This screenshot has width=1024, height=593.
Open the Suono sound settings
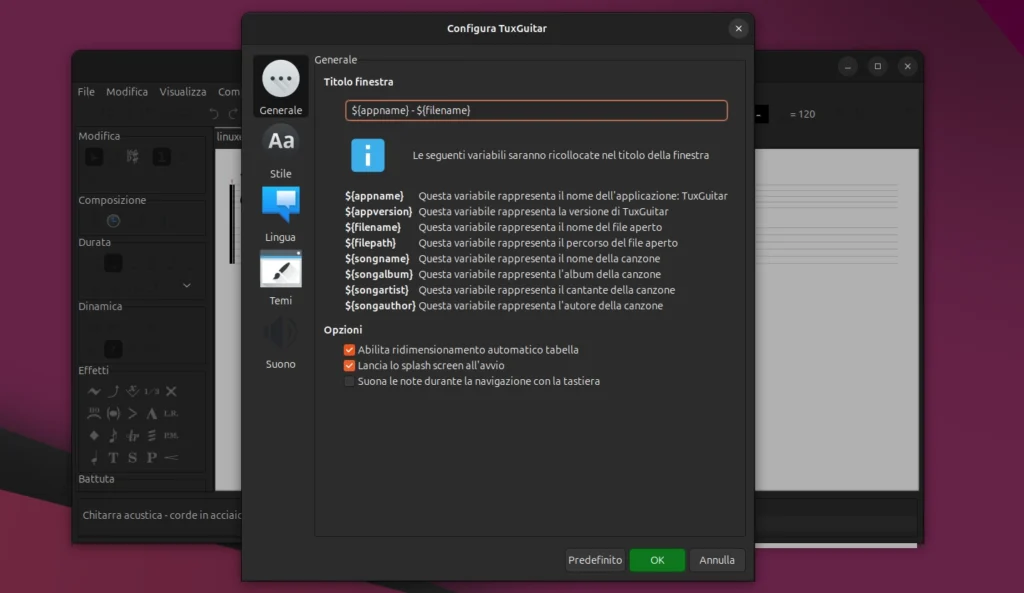(x=280, y=341)
